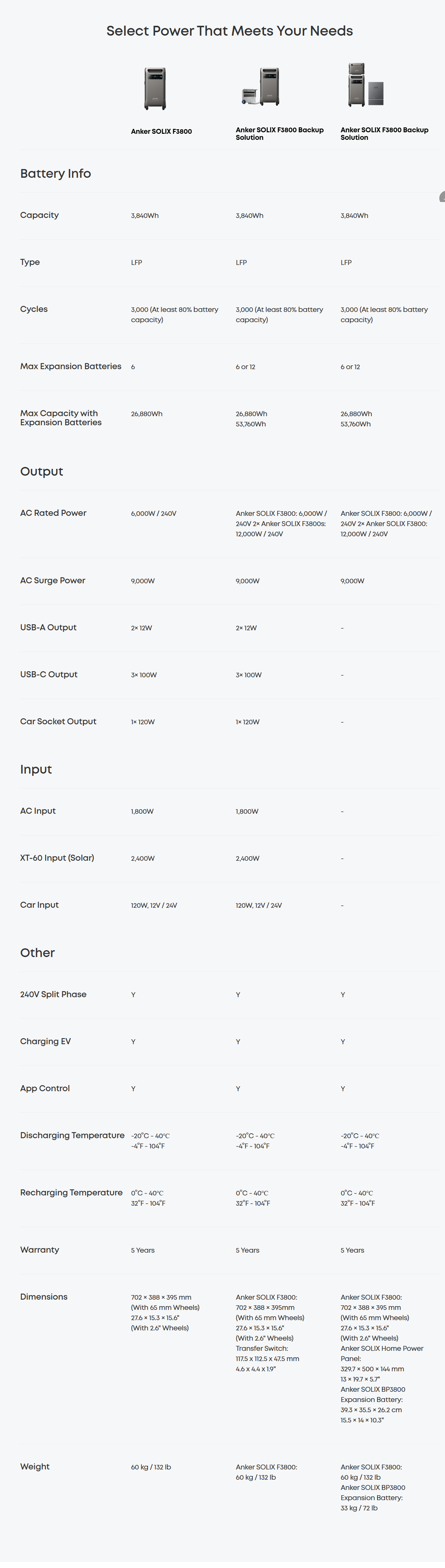Click the Input section heading
This screenshot has height=1568, width=445.
(36, 769)
